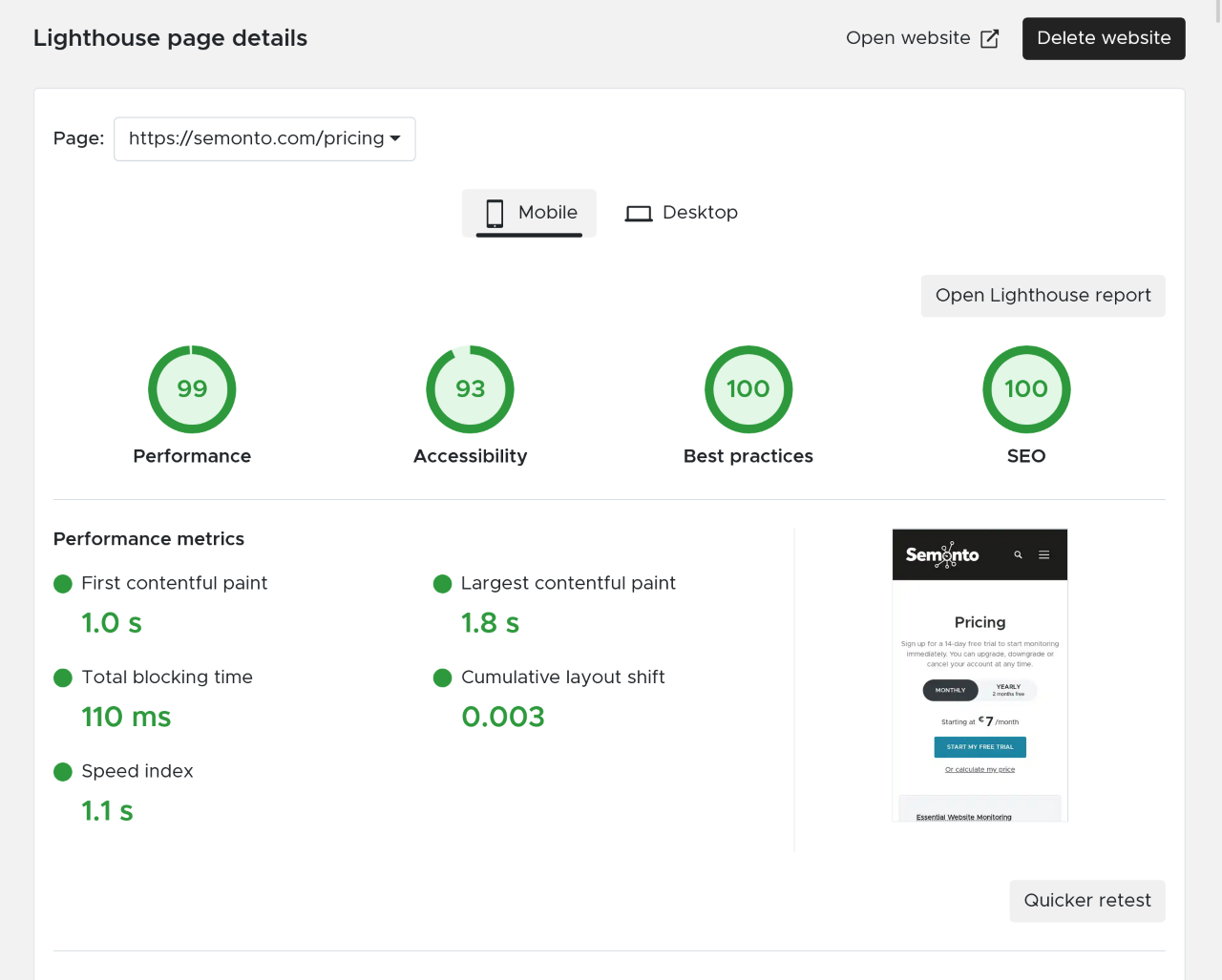Click the 1.0 s value
The image size is (1222, 980).
coord(112,623)
